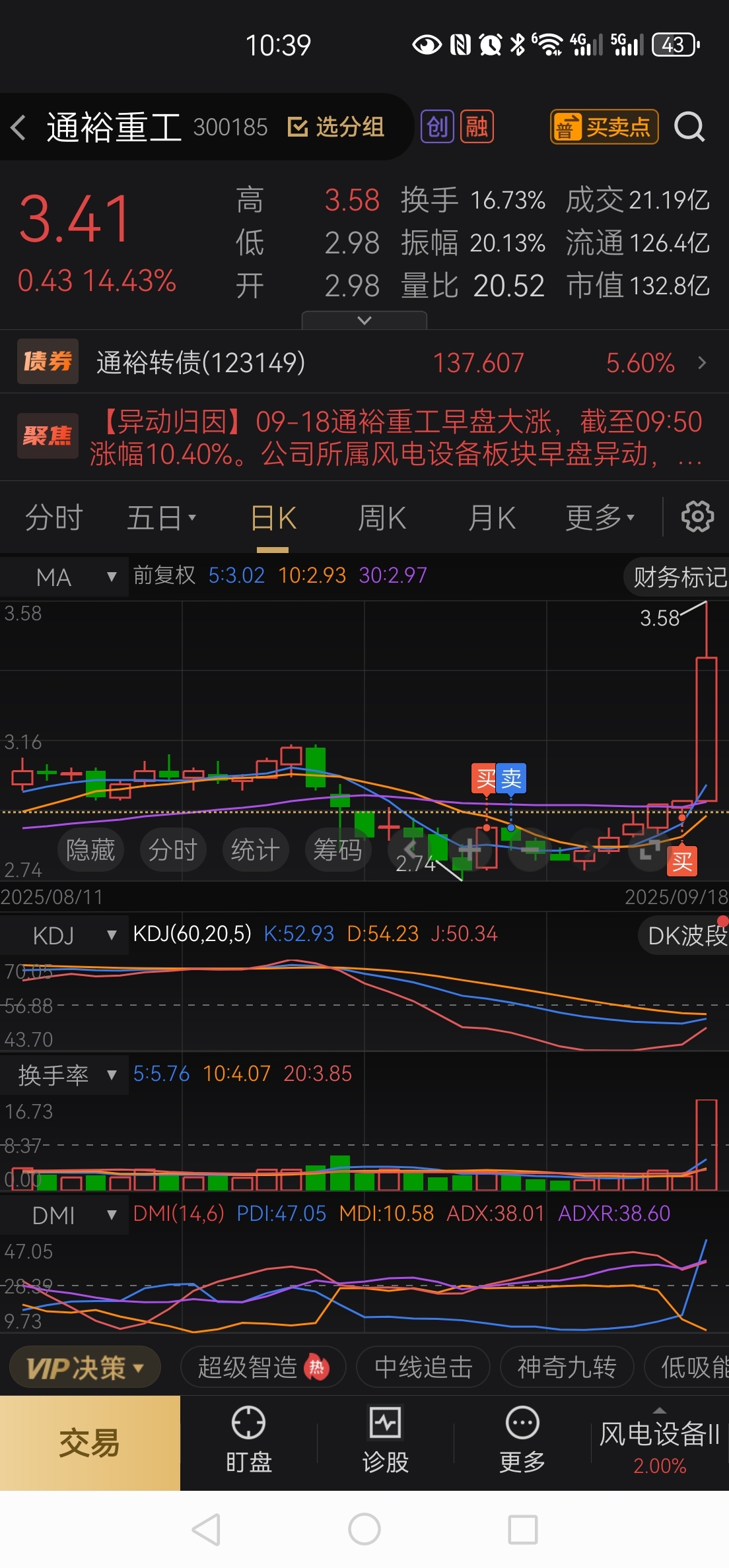Open the 选分组 group selector
The width and height of the screenshot is (729, 1568).
(335, 127)
